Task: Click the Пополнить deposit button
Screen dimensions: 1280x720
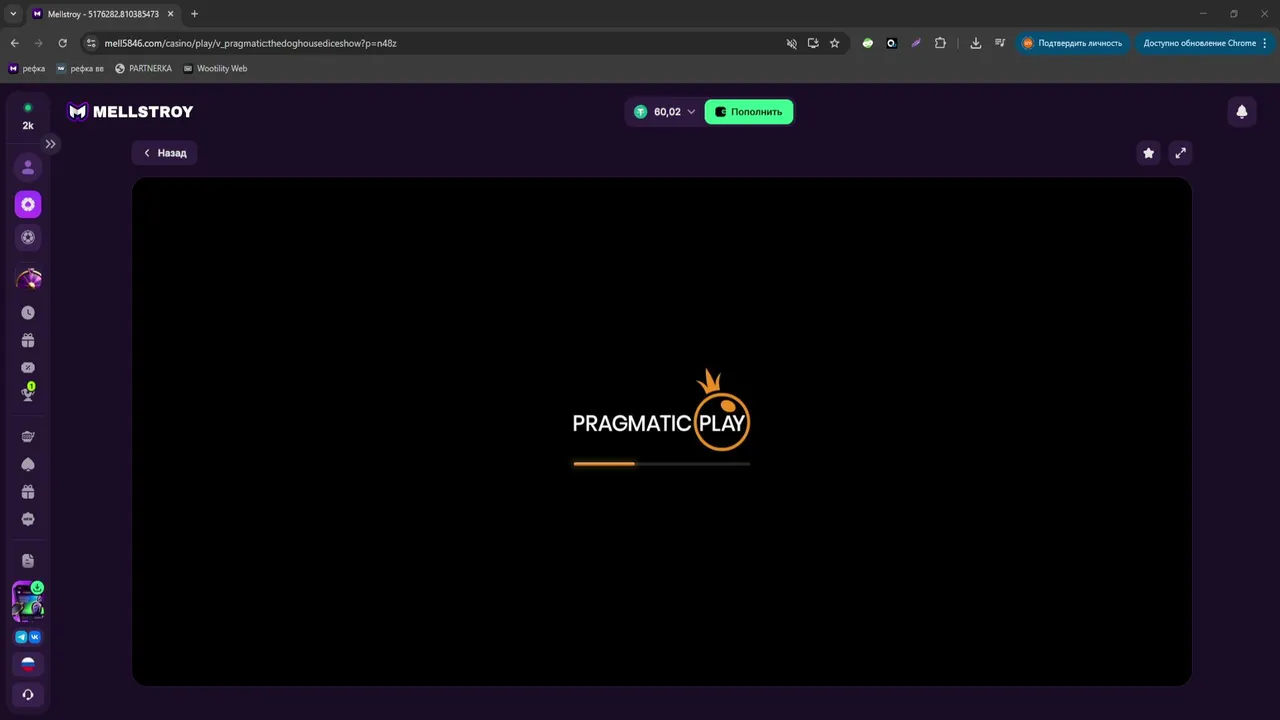Action: coord(749,112)
